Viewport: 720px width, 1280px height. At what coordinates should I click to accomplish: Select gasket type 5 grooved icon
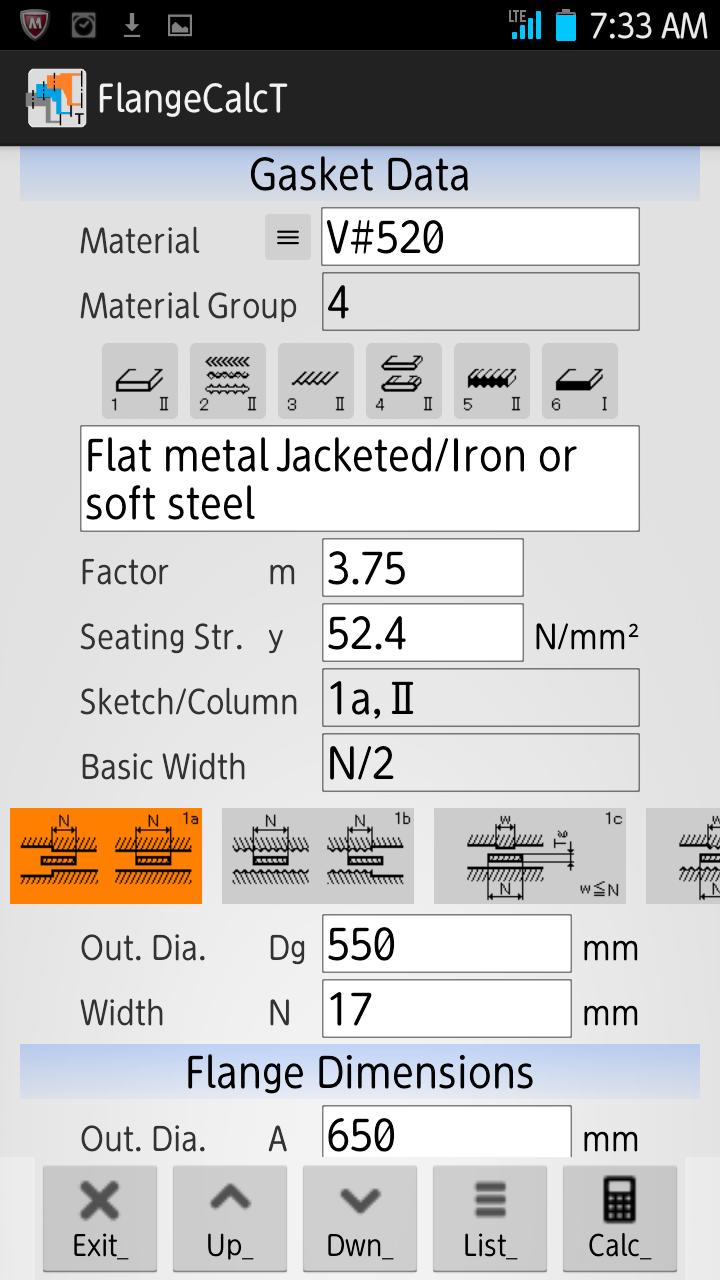(x=492, y=381)
